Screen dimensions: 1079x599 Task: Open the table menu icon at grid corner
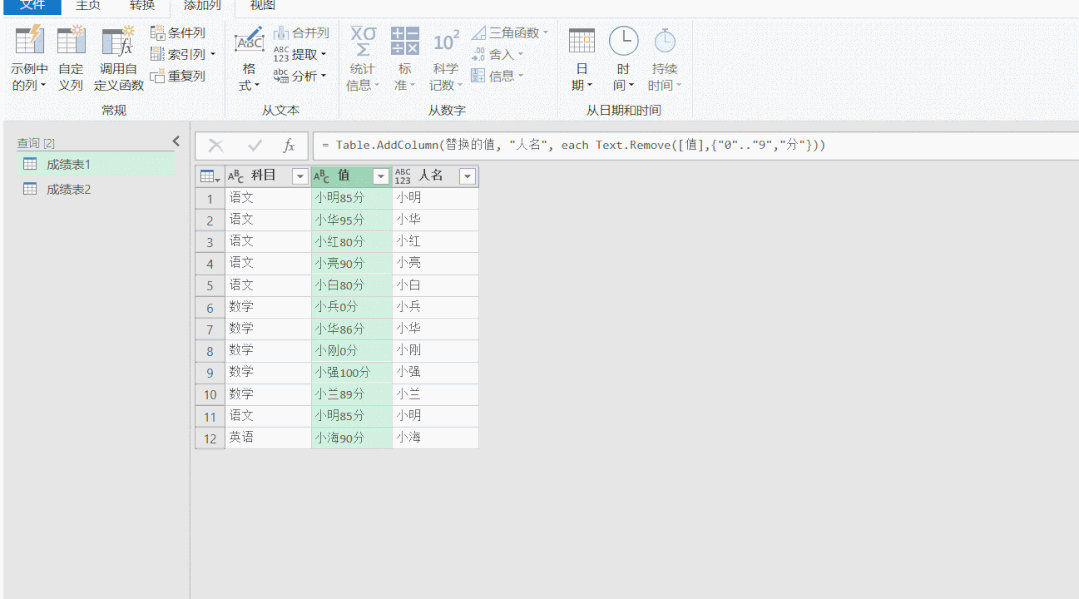click(x=210, y=176)
